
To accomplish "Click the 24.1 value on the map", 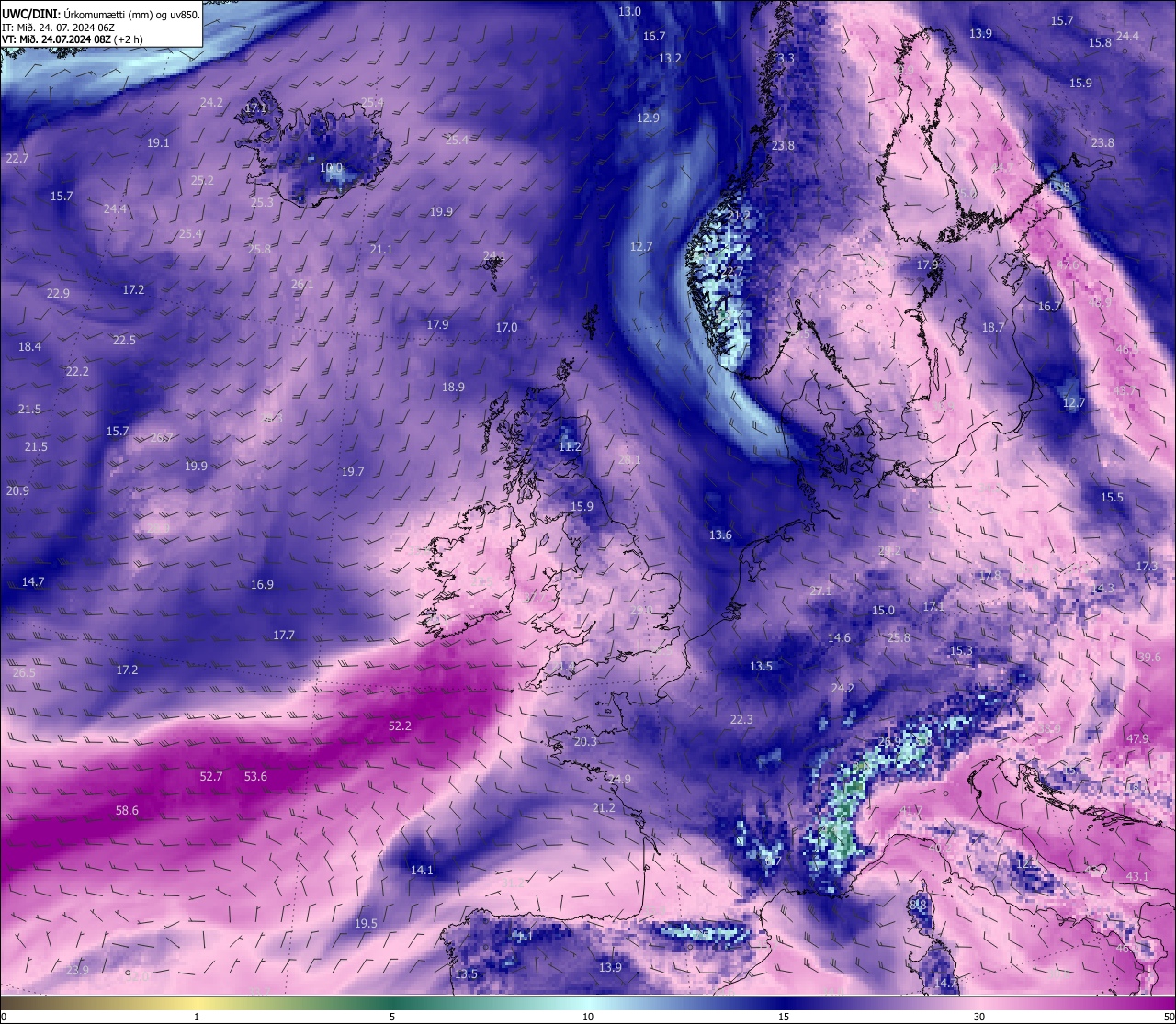I will pos(494,255).
